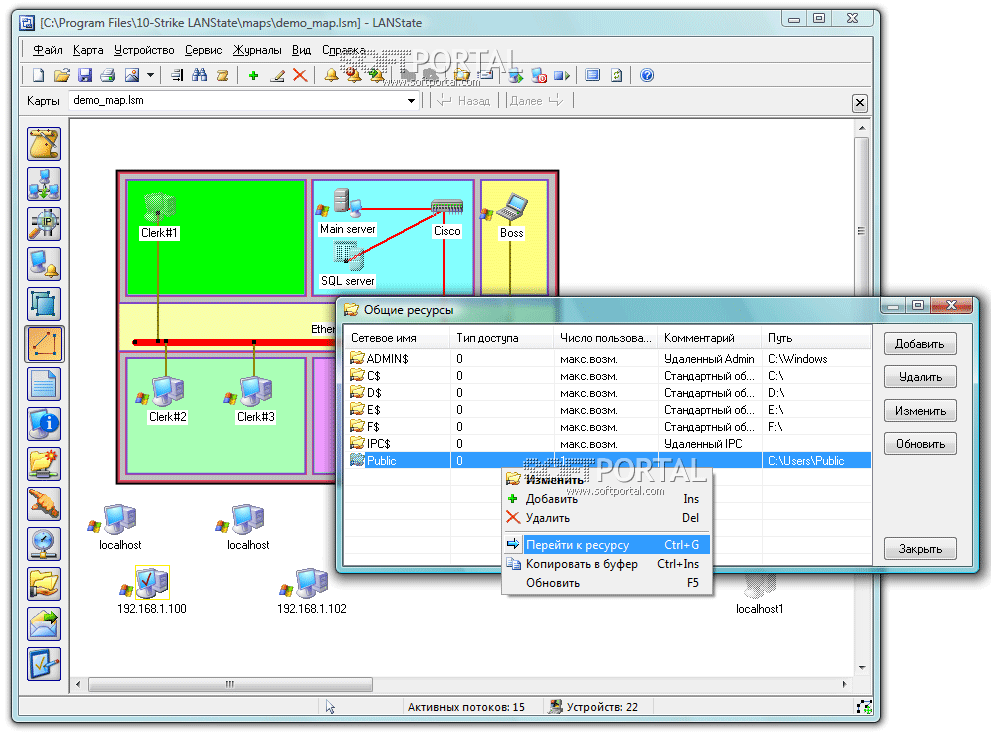Click the clock network sidebar icon
991x732 pixels.
coord(44,544)
